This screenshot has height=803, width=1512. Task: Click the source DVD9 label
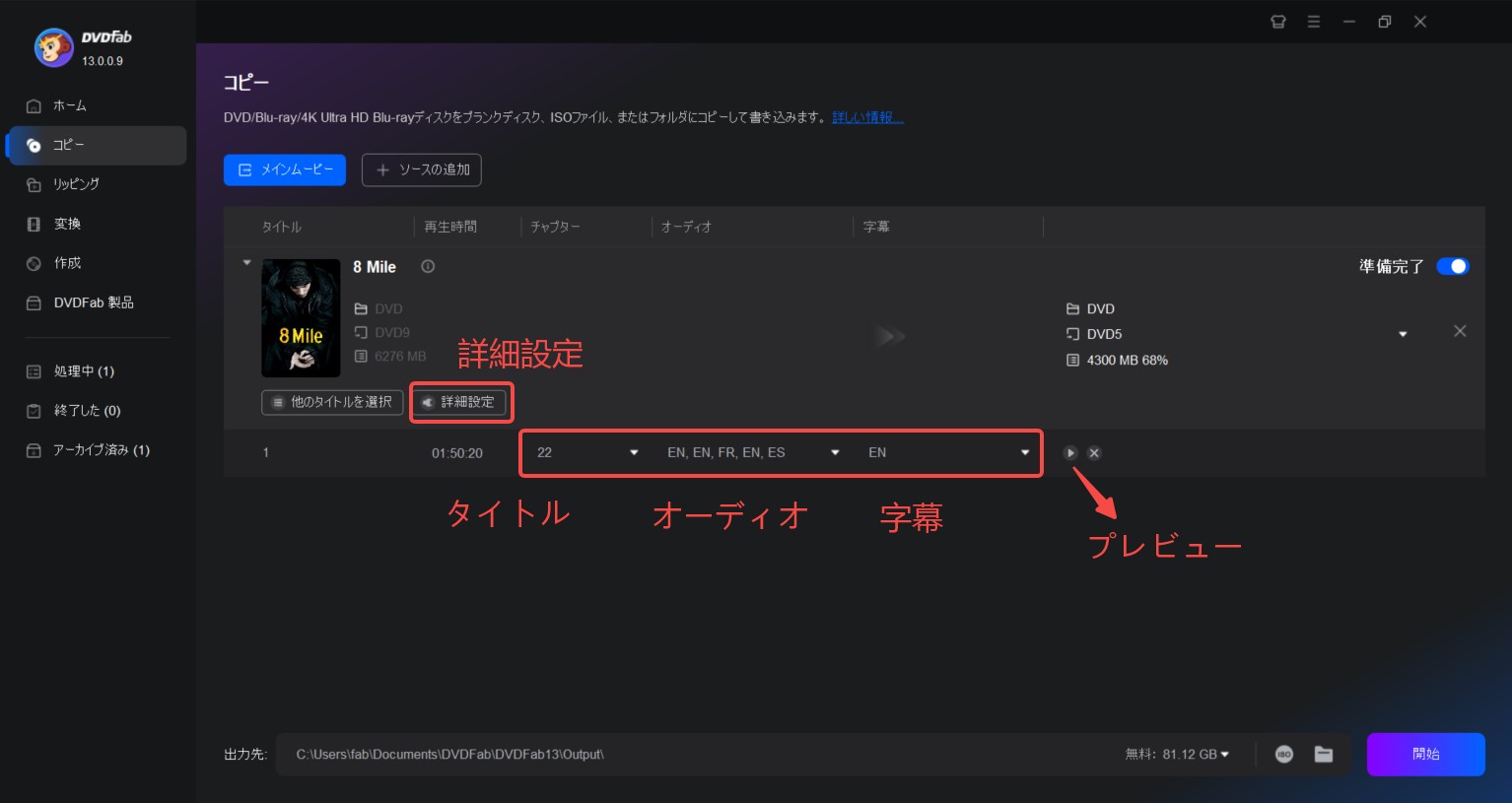pyautogui.click(x=392, y=333)
